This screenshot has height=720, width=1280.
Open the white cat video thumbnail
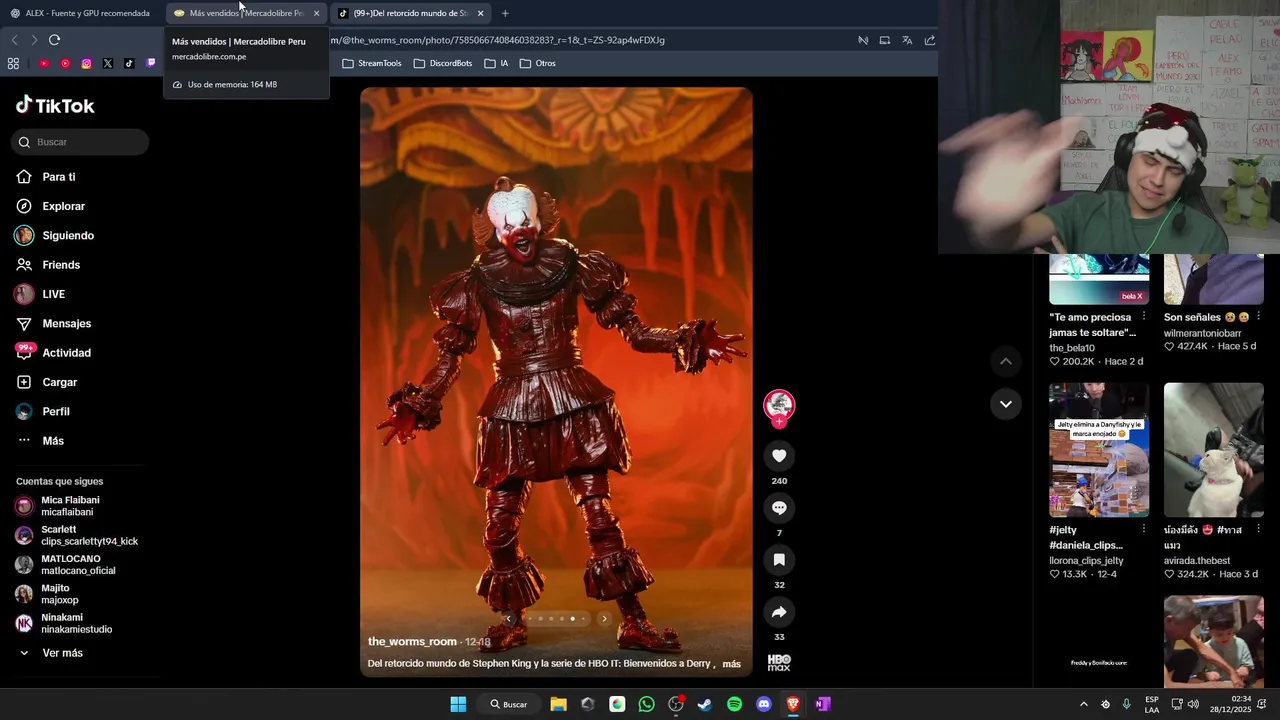click(1214, 450)
